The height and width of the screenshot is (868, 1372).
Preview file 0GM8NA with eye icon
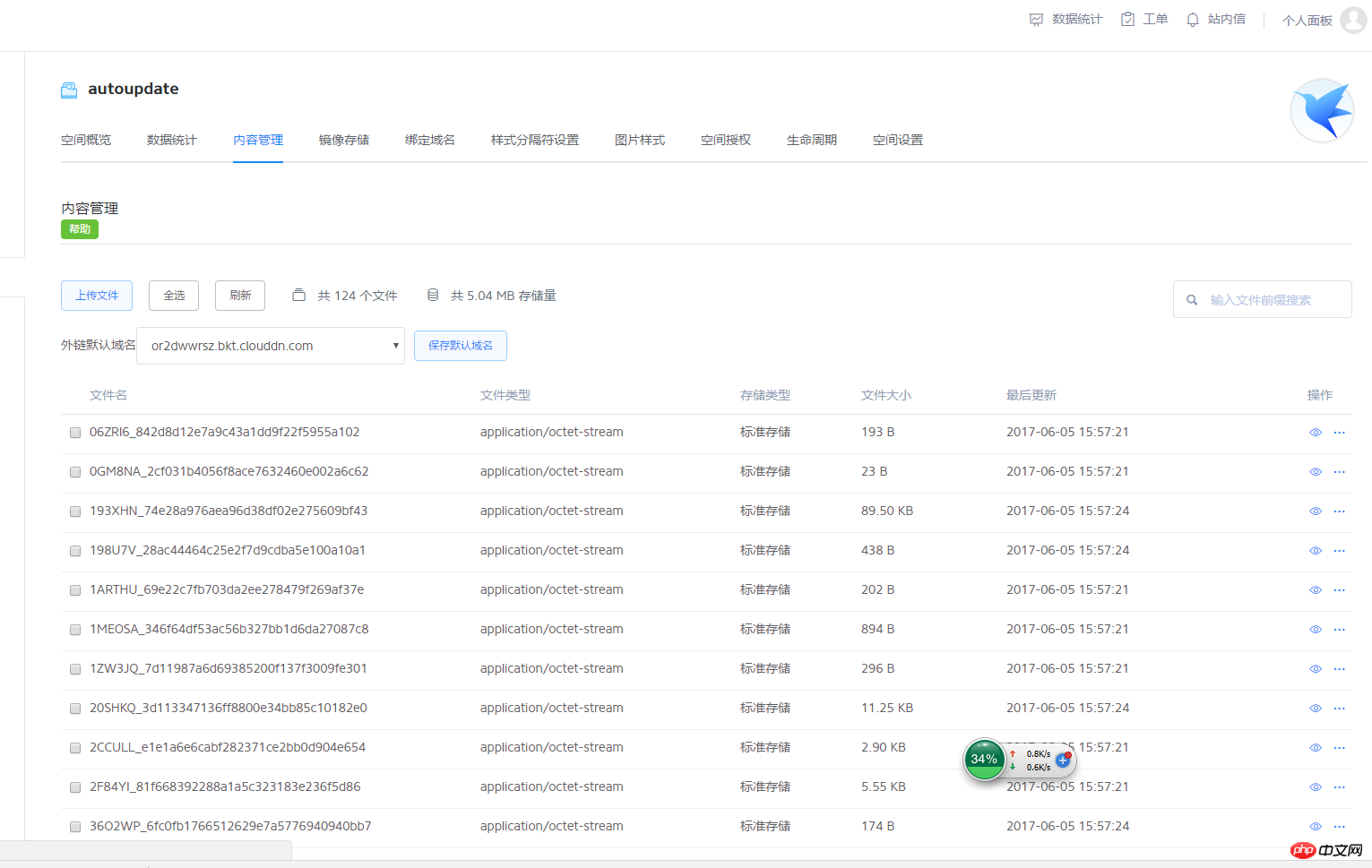(x=1316, y=472)
